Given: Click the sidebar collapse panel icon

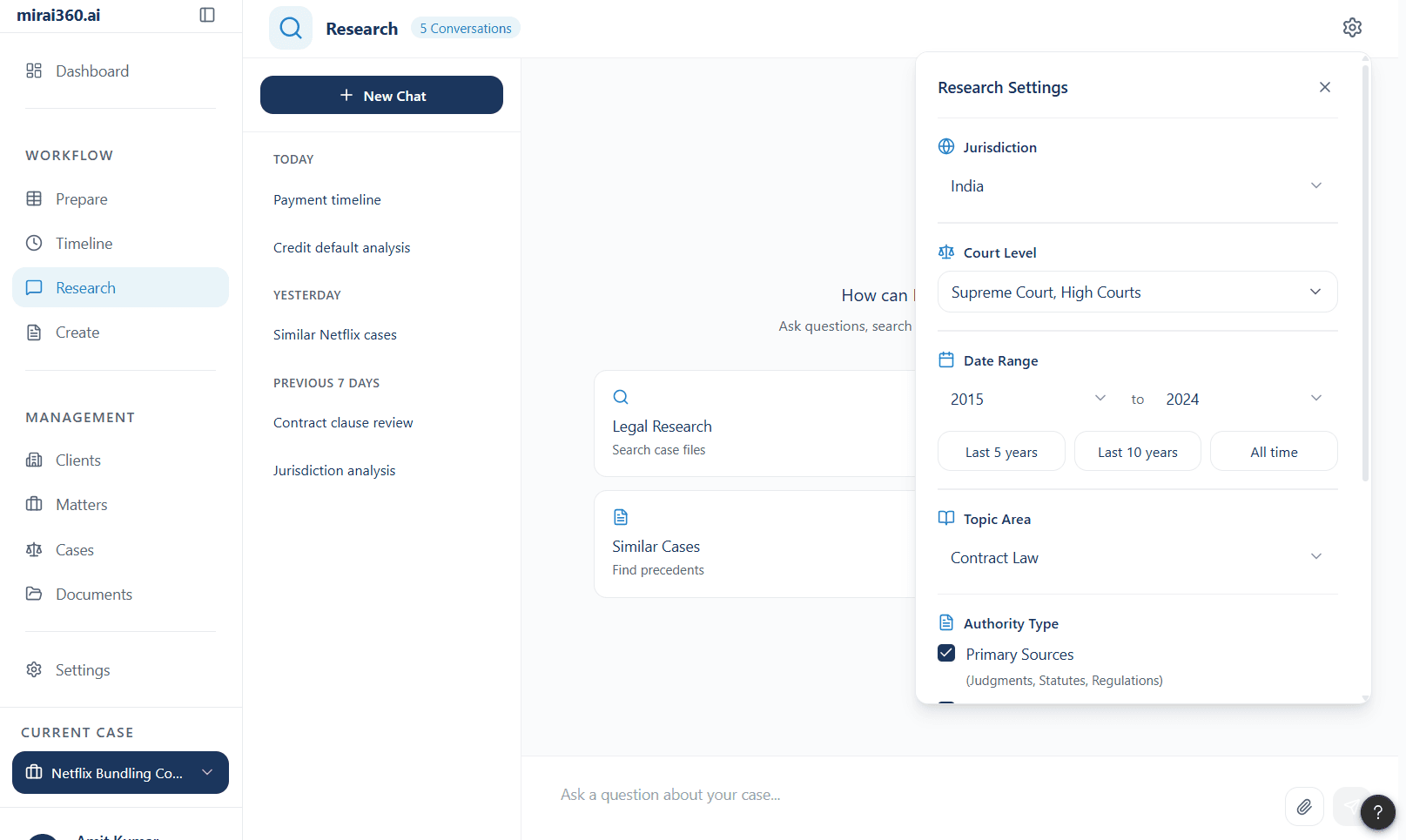Looking at the screenshot, I should [207, 15].
